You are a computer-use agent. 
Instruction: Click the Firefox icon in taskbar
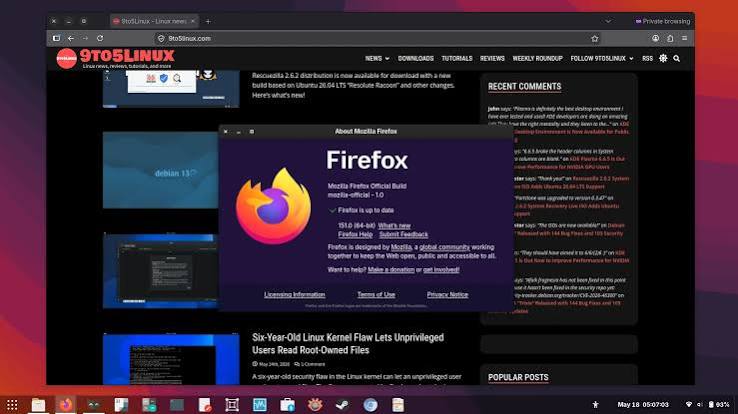[x=65, y=405]
